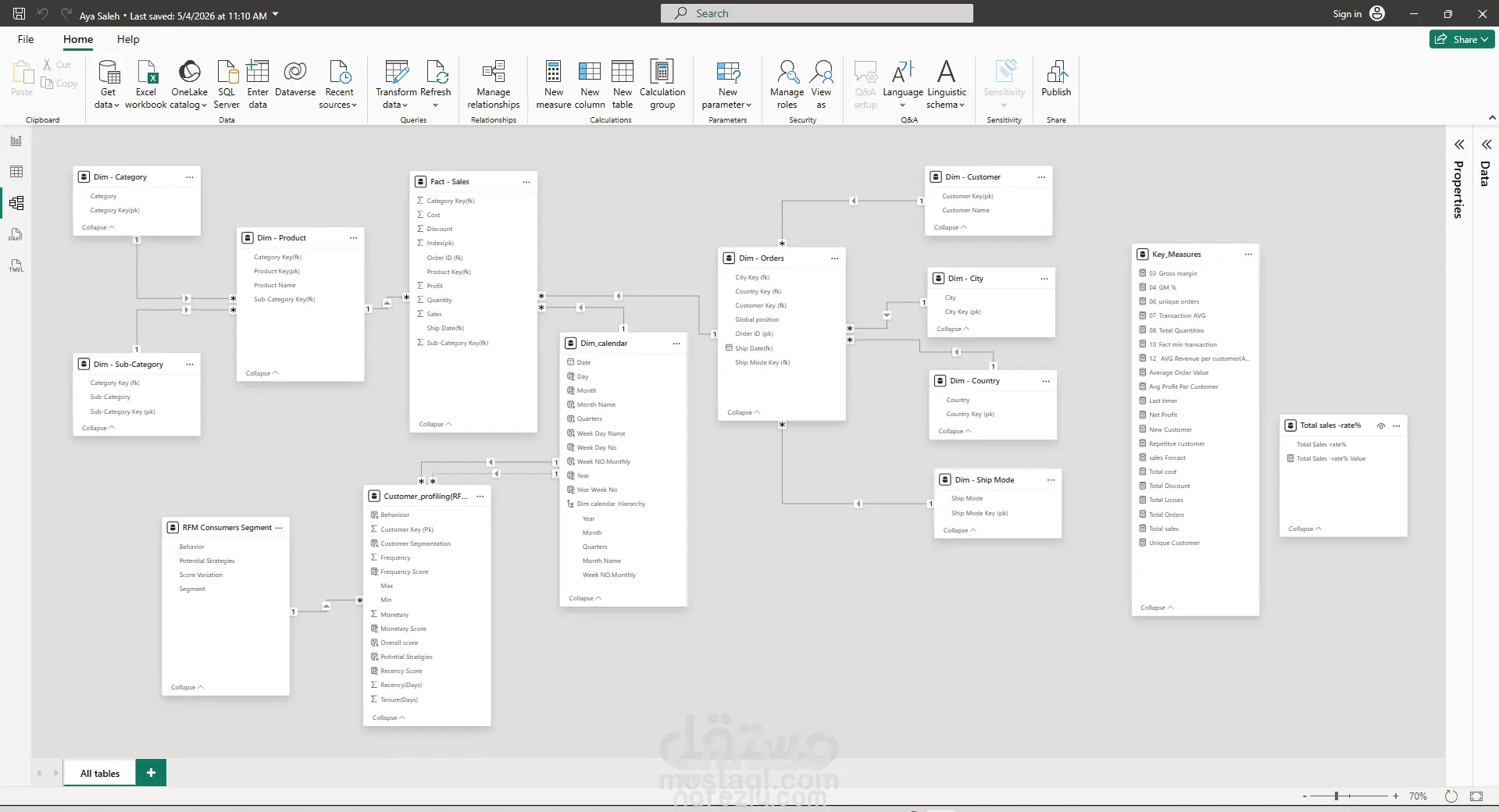Open Manage roles security dialog
This screenshot has width=1499, height=812.
787,84
